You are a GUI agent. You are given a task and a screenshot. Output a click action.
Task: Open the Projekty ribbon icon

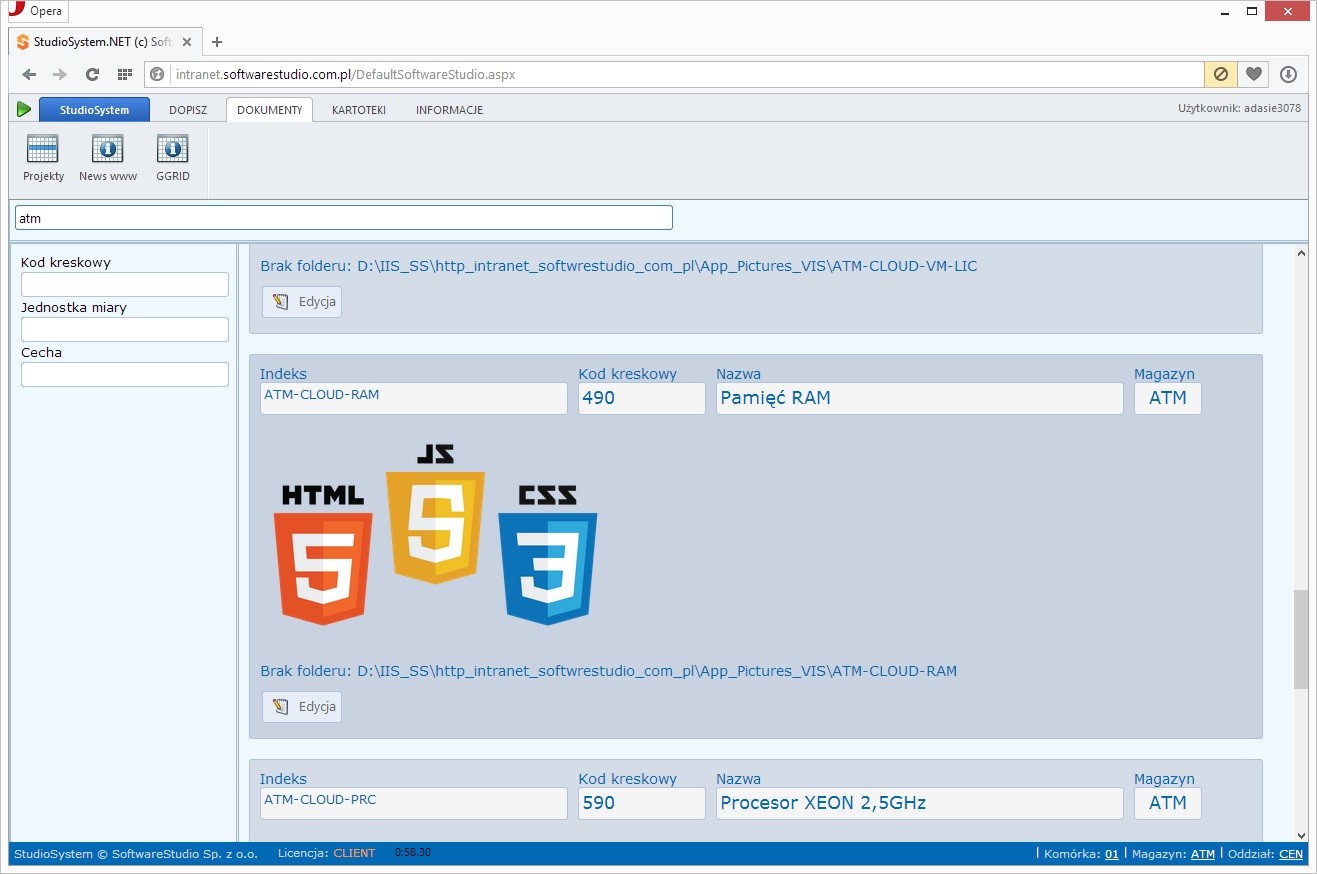coord(43,159)
